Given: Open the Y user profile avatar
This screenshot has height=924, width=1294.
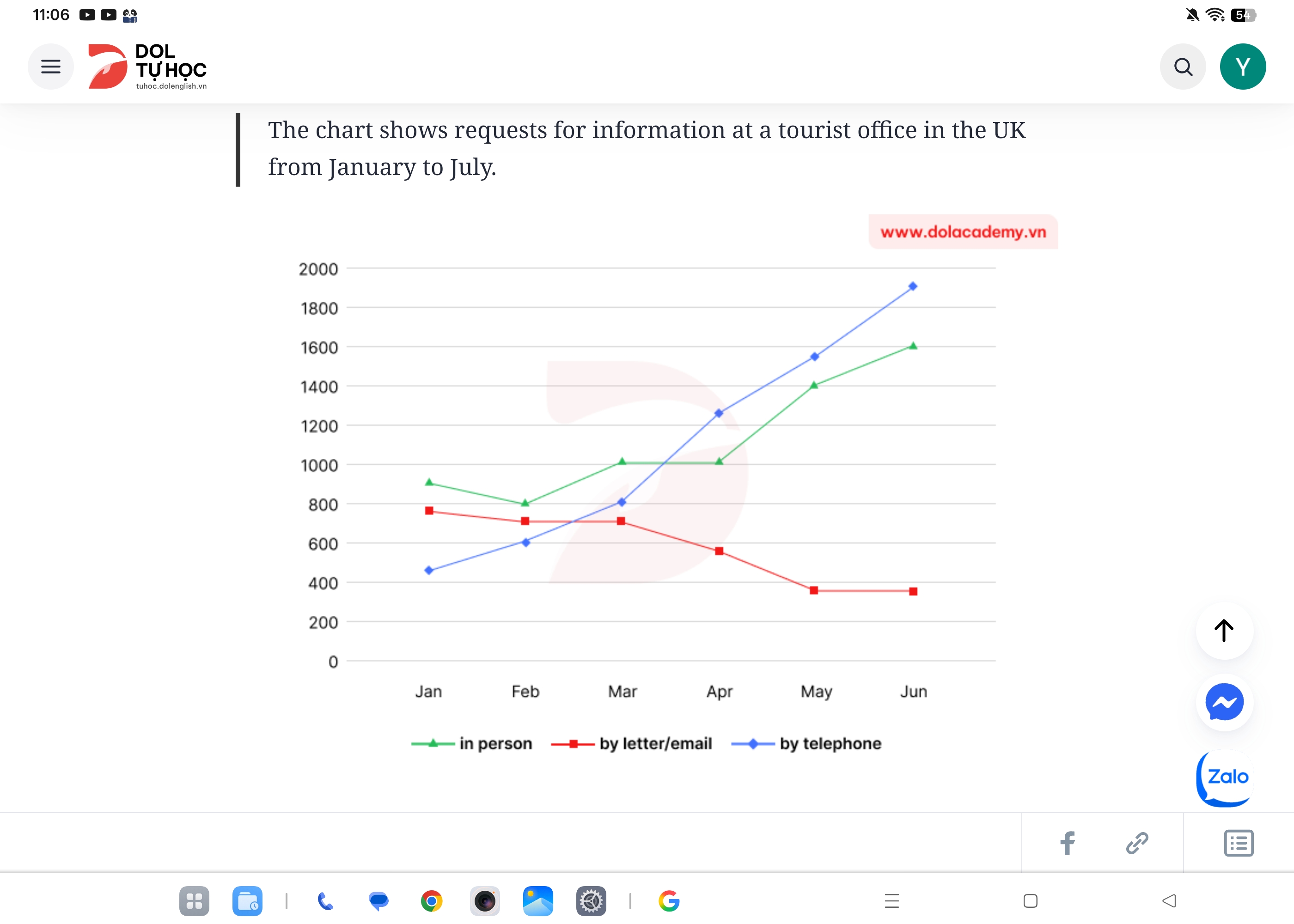Looking at the screenshot, I should [1243, 67].
